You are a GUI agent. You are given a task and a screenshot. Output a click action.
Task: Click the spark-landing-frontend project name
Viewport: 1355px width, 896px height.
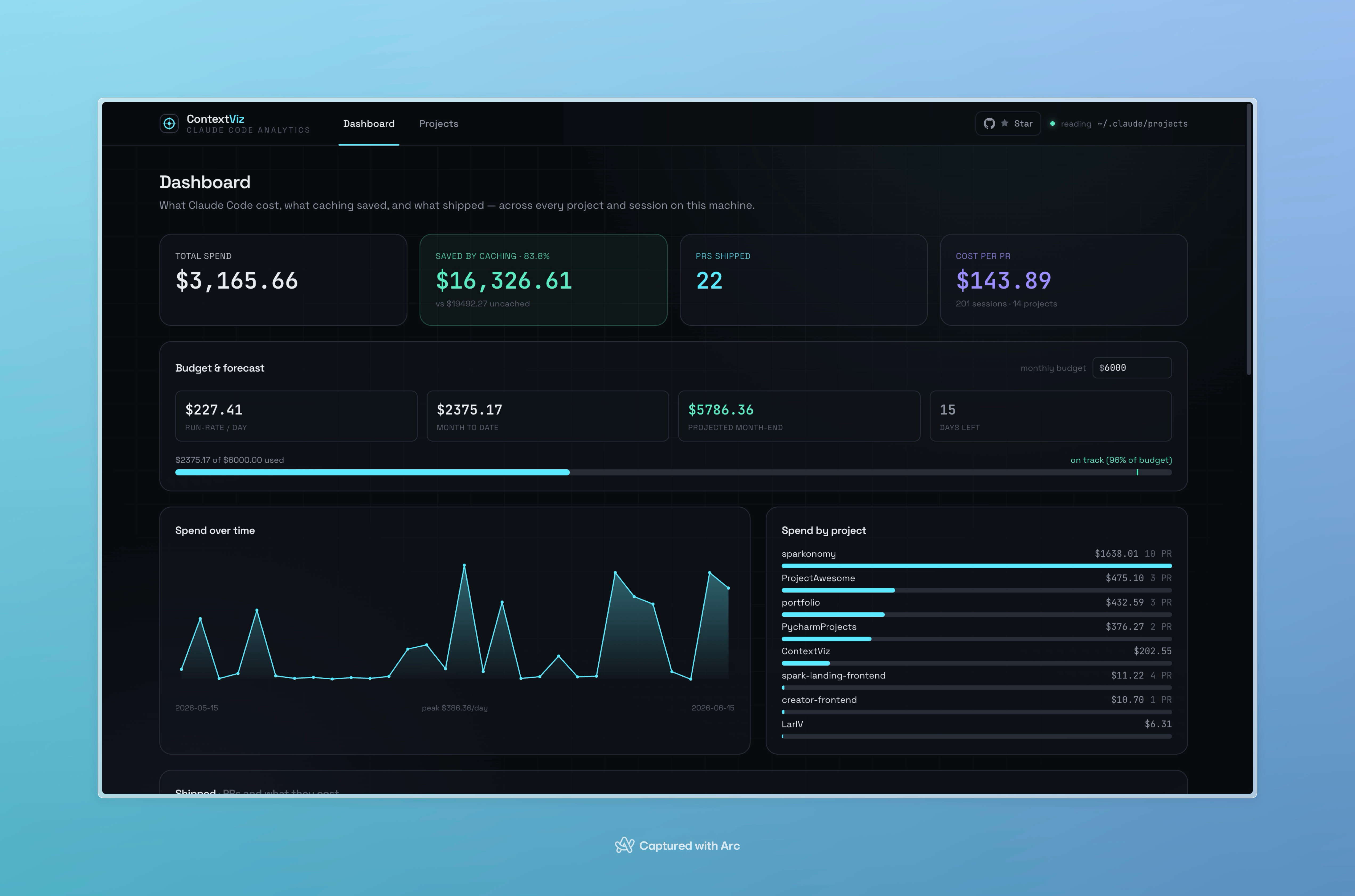834,675
